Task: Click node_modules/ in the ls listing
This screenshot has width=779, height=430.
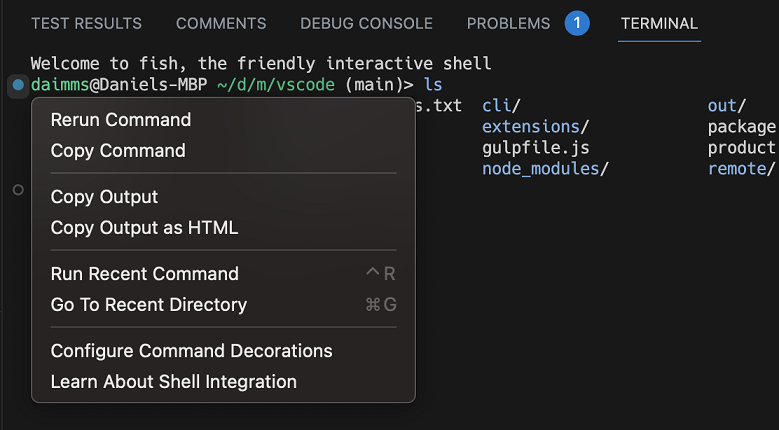Action: tap(545, 169)
